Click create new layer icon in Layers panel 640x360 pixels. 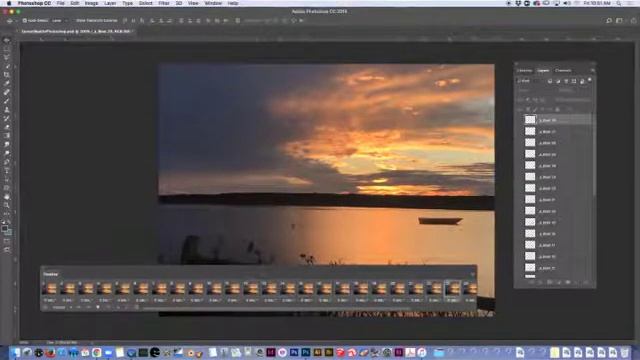click(x=577, y=282)
